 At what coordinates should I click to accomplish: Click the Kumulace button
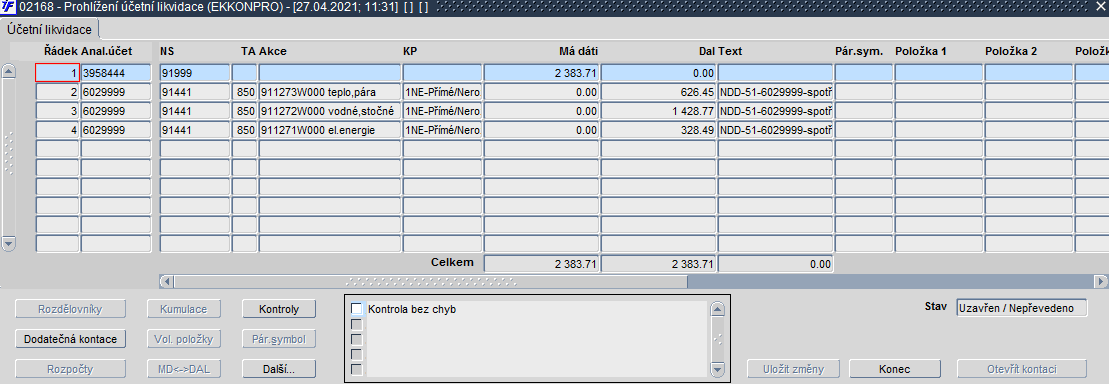(184, 309)
